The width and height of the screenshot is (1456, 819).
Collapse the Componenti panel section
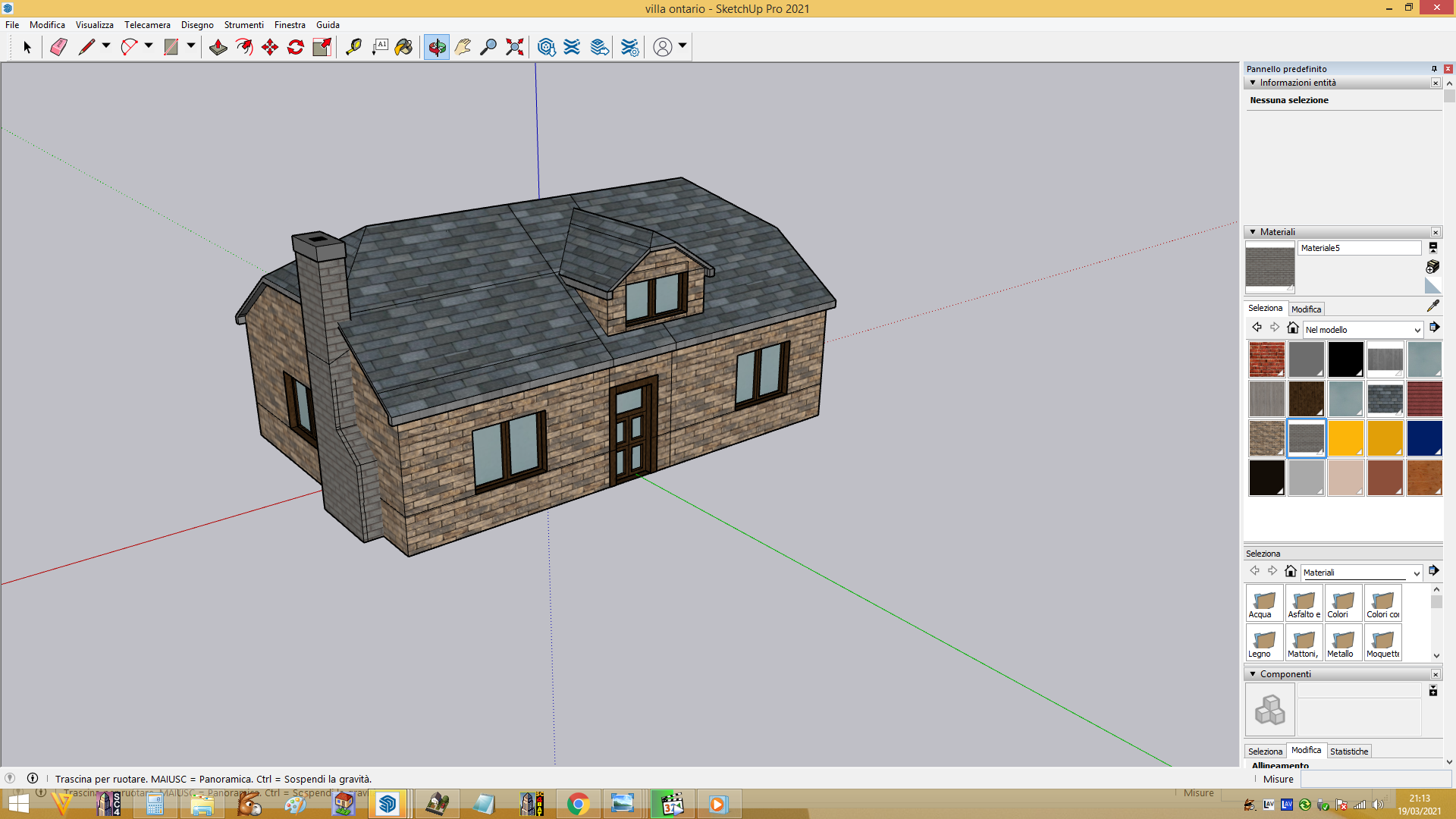tap(1253, 674)
